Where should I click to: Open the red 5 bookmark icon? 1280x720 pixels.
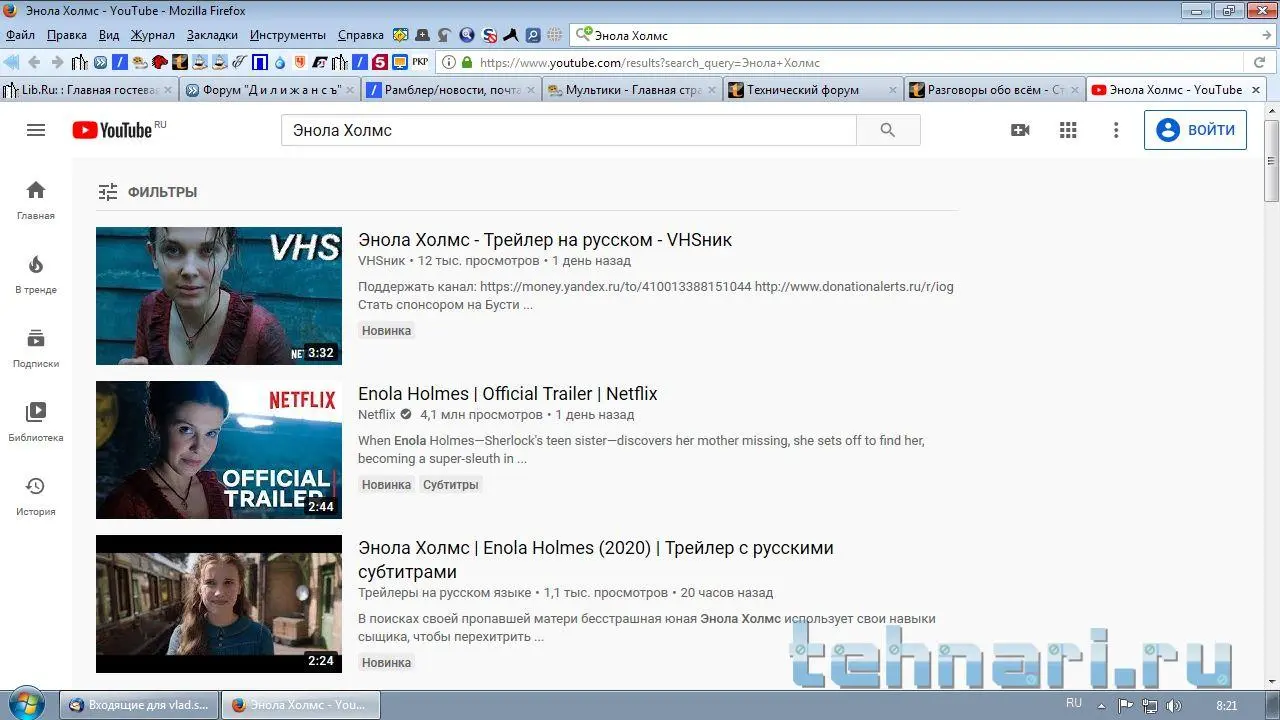pos(380,62)
